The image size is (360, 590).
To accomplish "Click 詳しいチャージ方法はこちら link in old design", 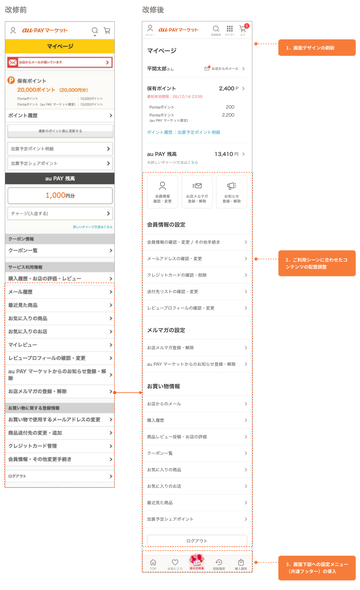I will tap(93, 227).
